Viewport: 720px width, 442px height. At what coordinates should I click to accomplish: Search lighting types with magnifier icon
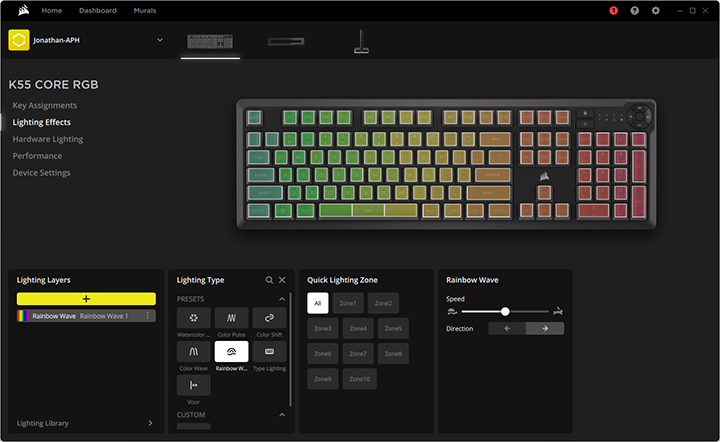click(x=269, y=281)
